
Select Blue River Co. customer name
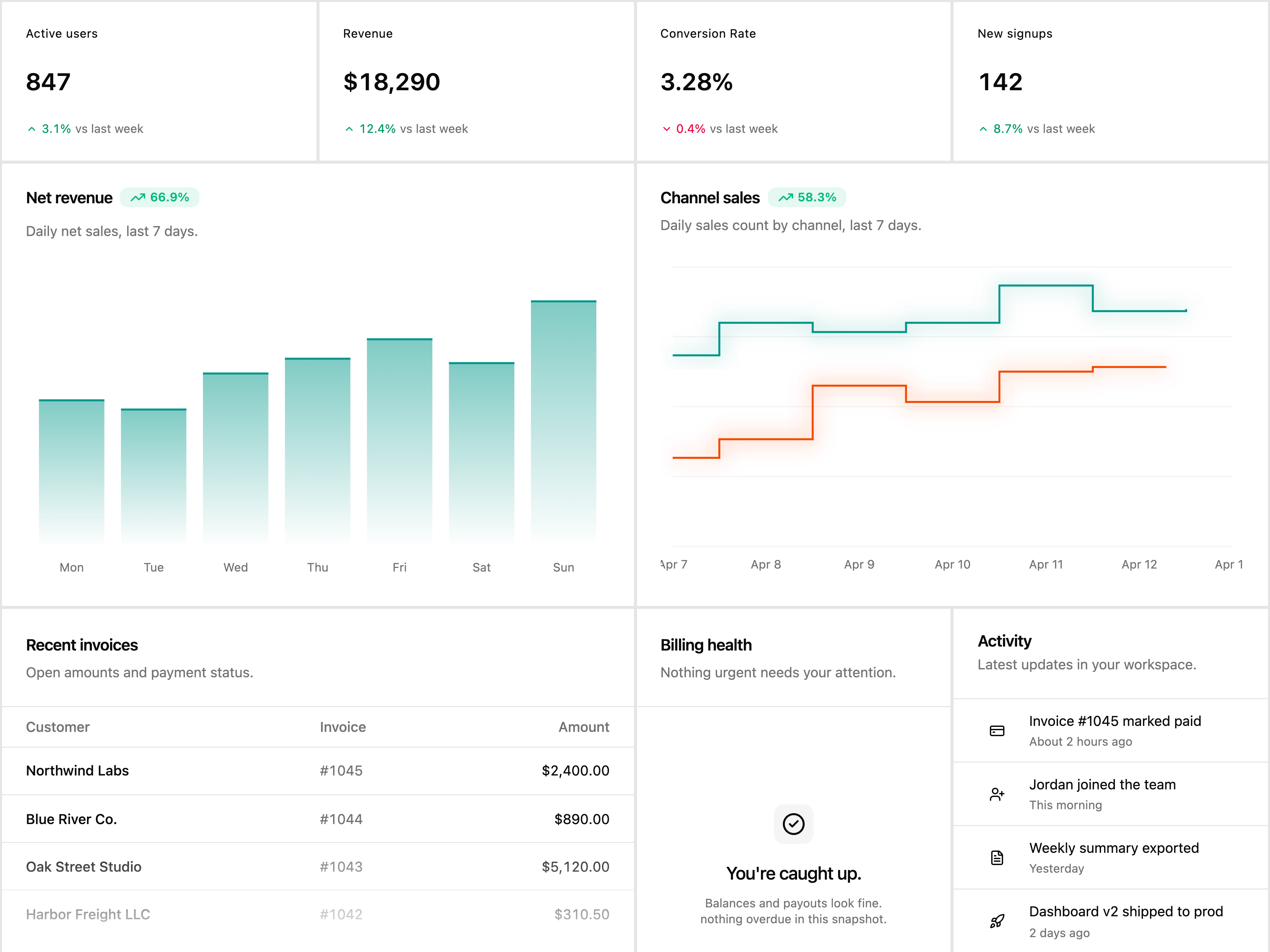71,819
